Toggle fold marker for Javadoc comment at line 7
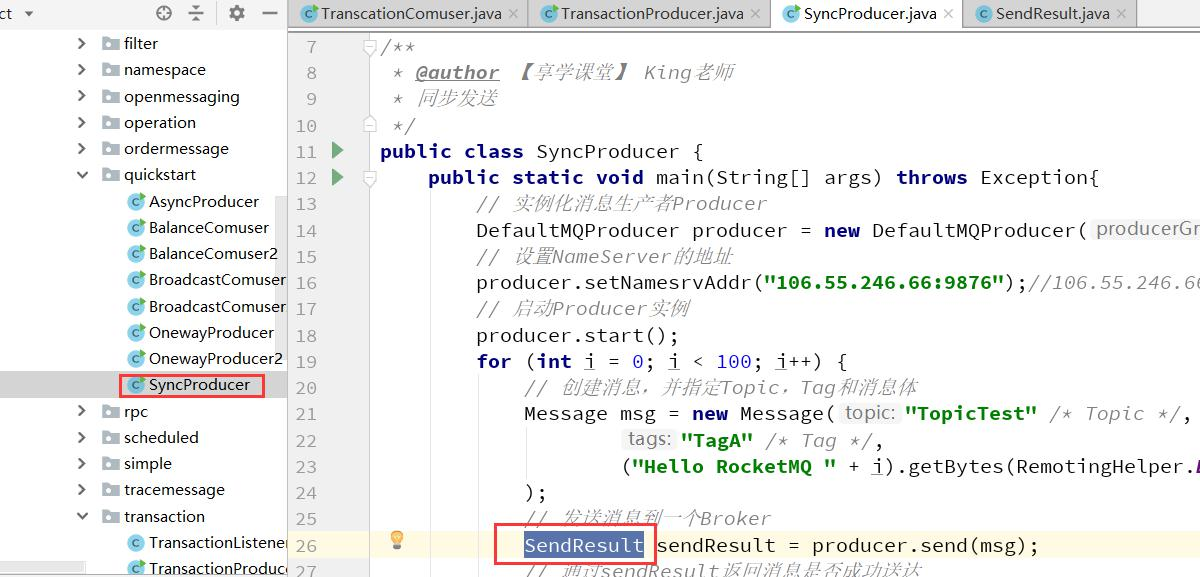1200x577 pixels. pos(370,47)
